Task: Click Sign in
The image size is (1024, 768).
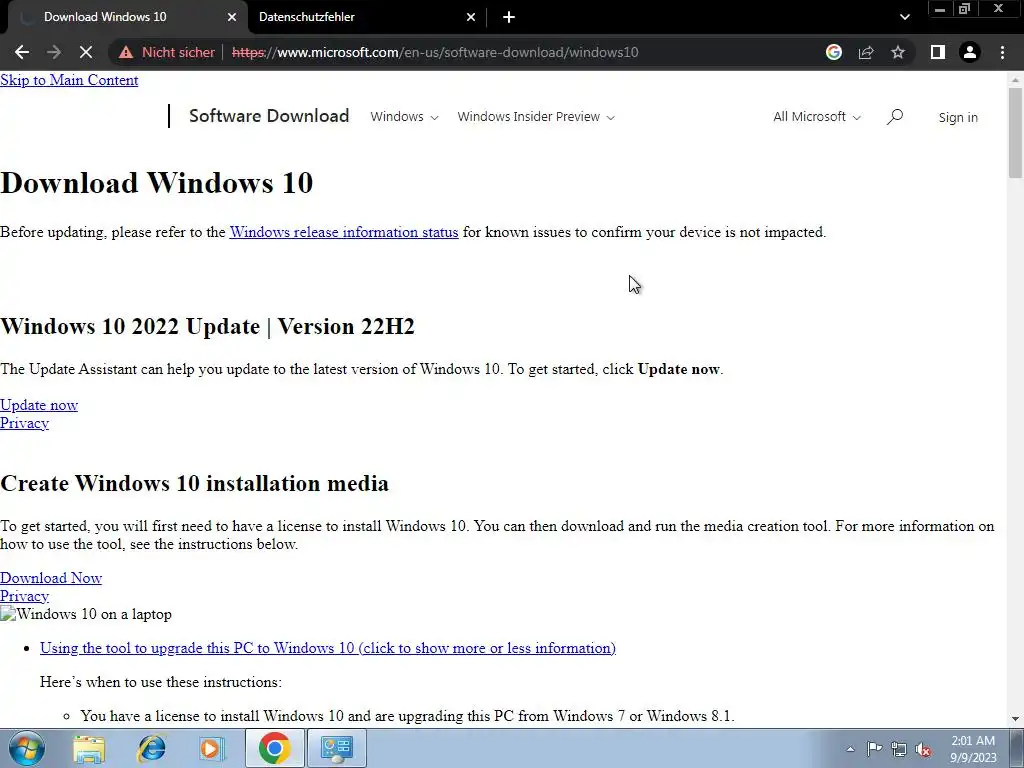Action: coord(958,118)
